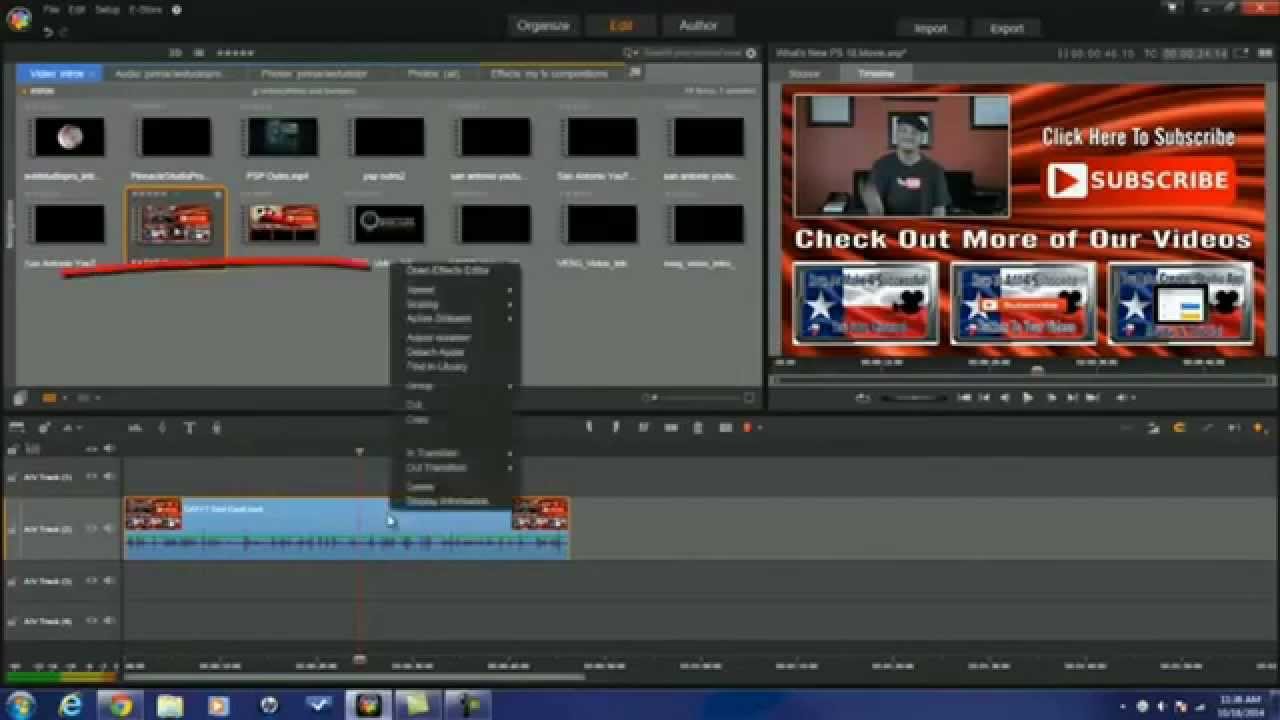
Task: Click the orange icon at the timeline toolbar's far right
Action: (x=1258, y=428)
